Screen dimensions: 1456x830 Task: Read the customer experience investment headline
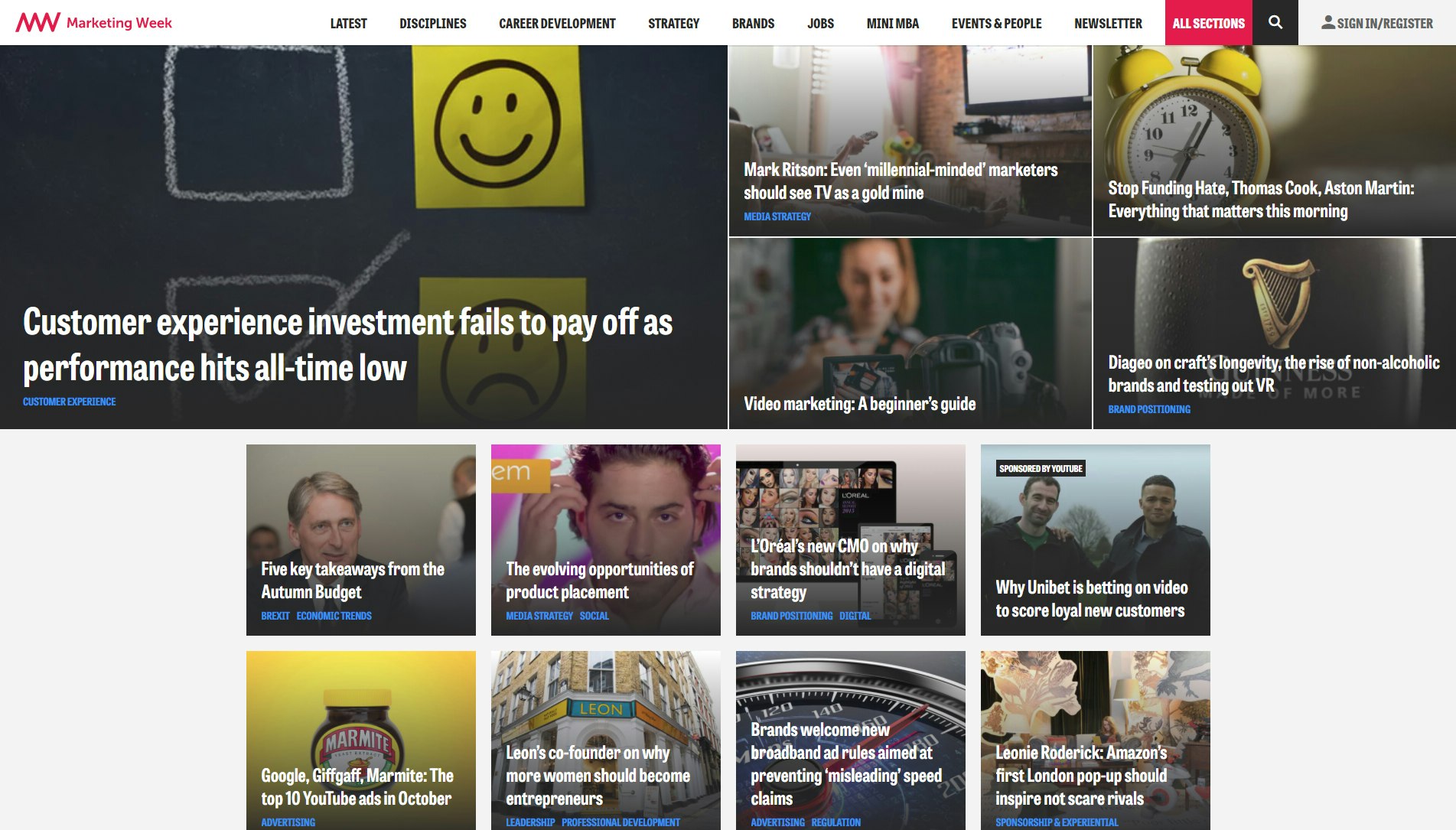pos(347,345)
